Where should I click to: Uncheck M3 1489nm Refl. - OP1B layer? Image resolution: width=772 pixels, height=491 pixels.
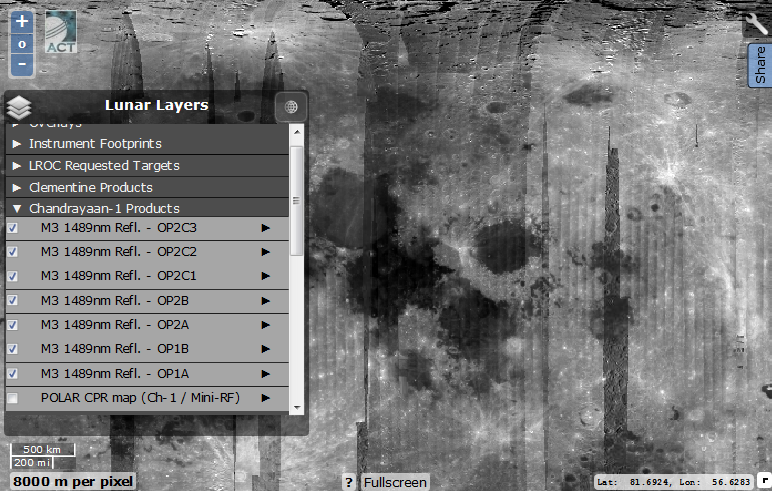(x=13, y=349)
